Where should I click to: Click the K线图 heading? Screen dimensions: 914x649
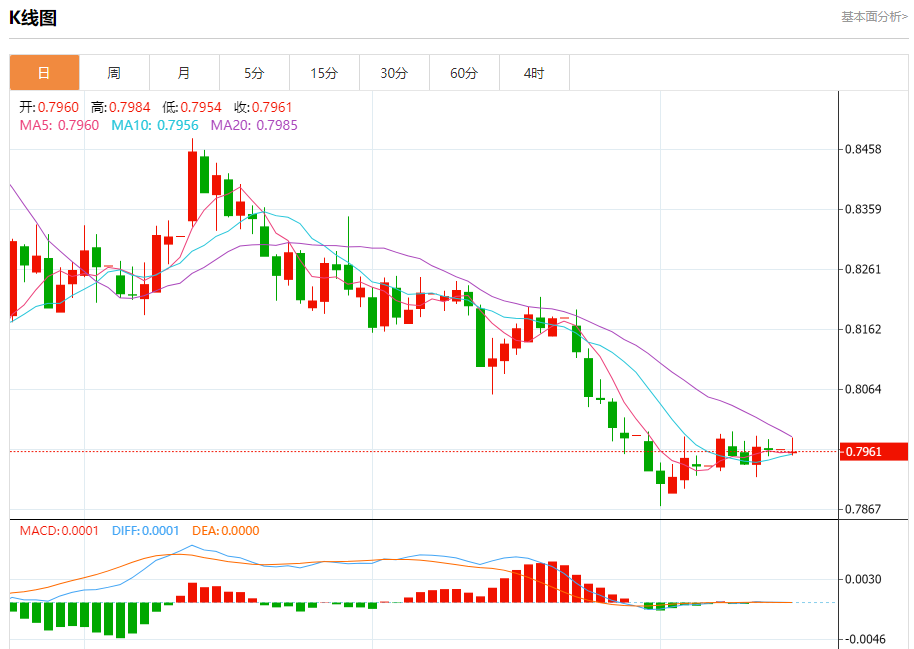[33, 18]
